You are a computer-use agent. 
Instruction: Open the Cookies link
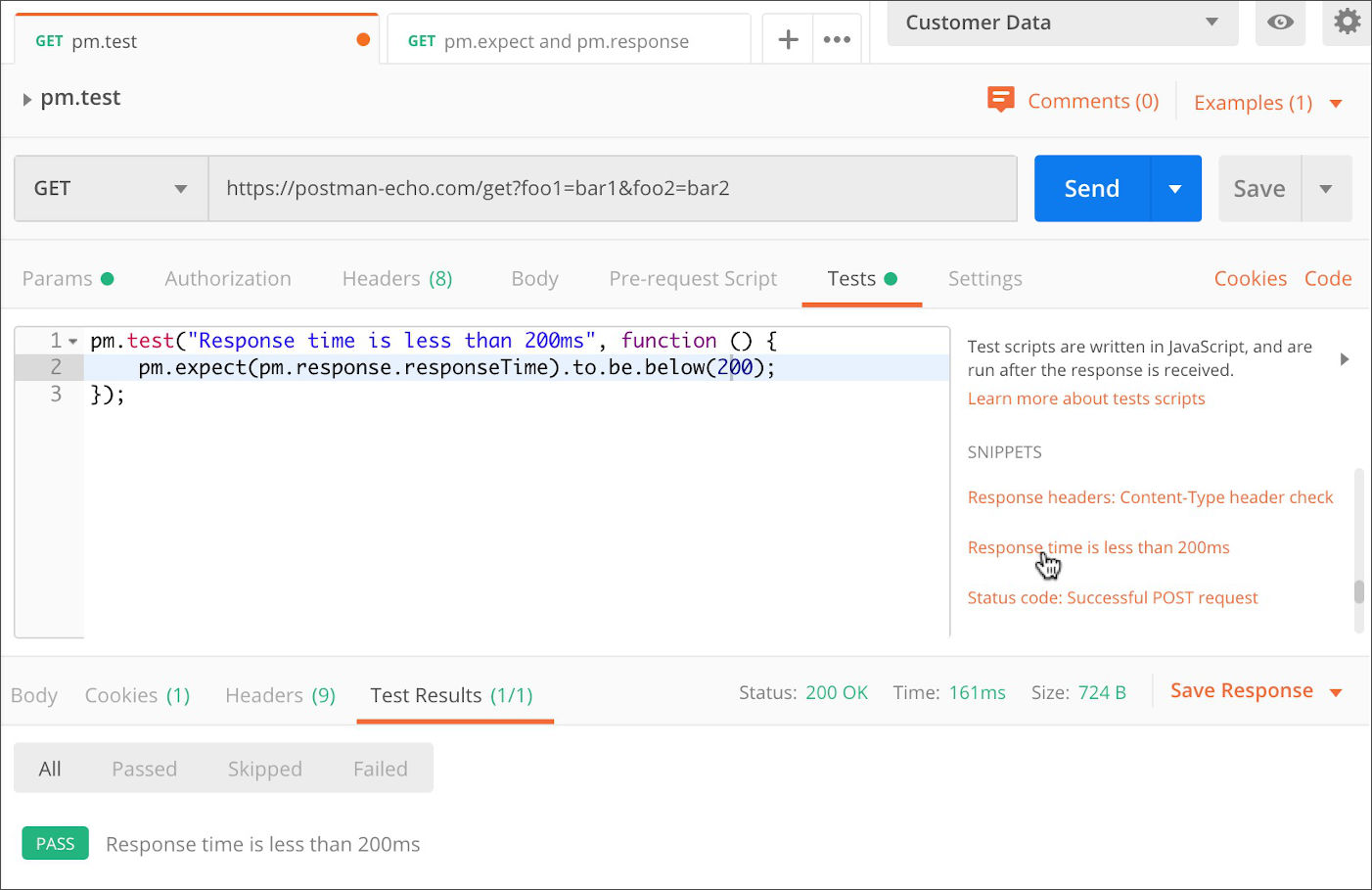pyautogui.click(x=1251, y=279)
